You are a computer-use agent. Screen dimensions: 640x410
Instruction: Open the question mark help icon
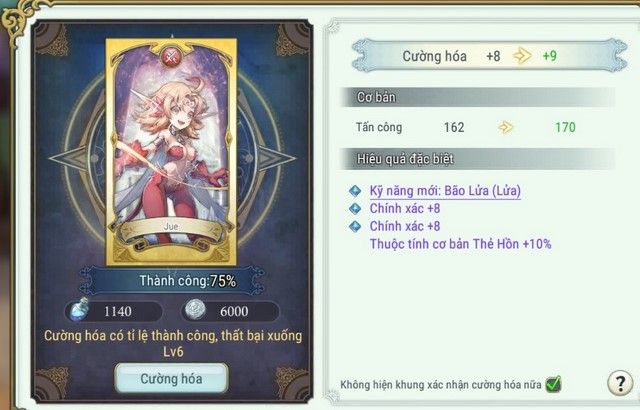[x=620, y=383]
